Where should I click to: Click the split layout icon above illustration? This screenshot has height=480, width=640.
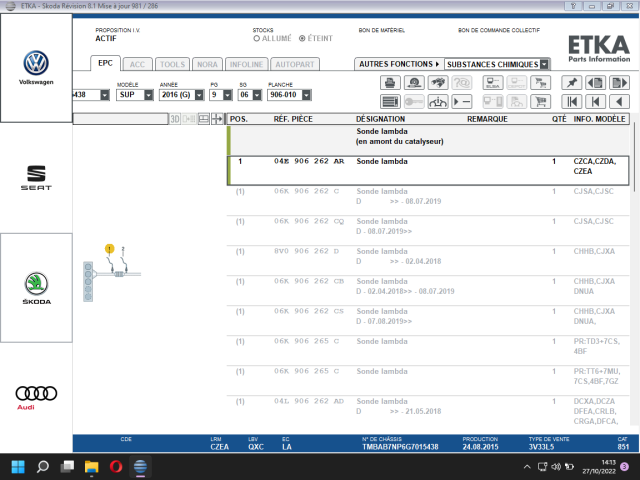point(203,119)
